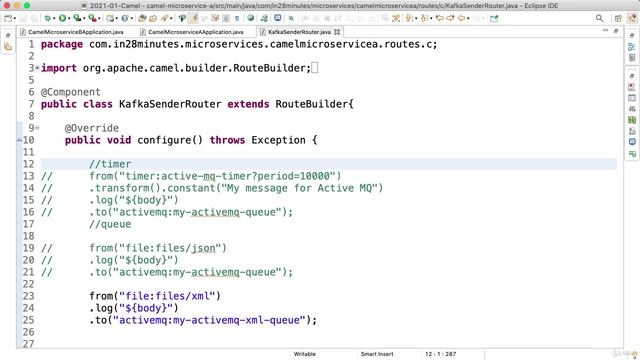Restore the left minimized view stack
Image resolution: width=640 pixels, height=360 pixels.
point(8,36)
